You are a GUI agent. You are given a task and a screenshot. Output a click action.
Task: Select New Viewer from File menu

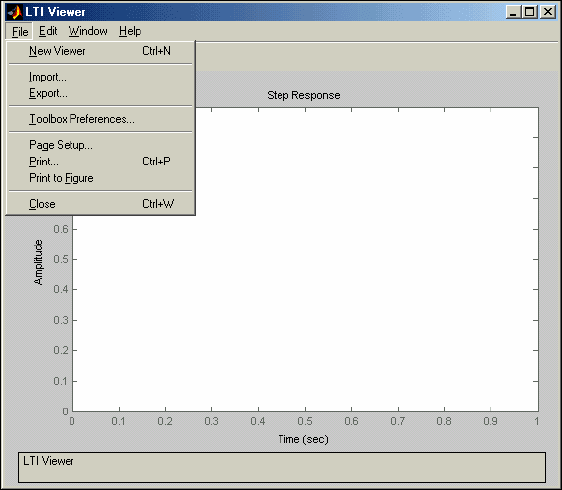coord(100,51)
